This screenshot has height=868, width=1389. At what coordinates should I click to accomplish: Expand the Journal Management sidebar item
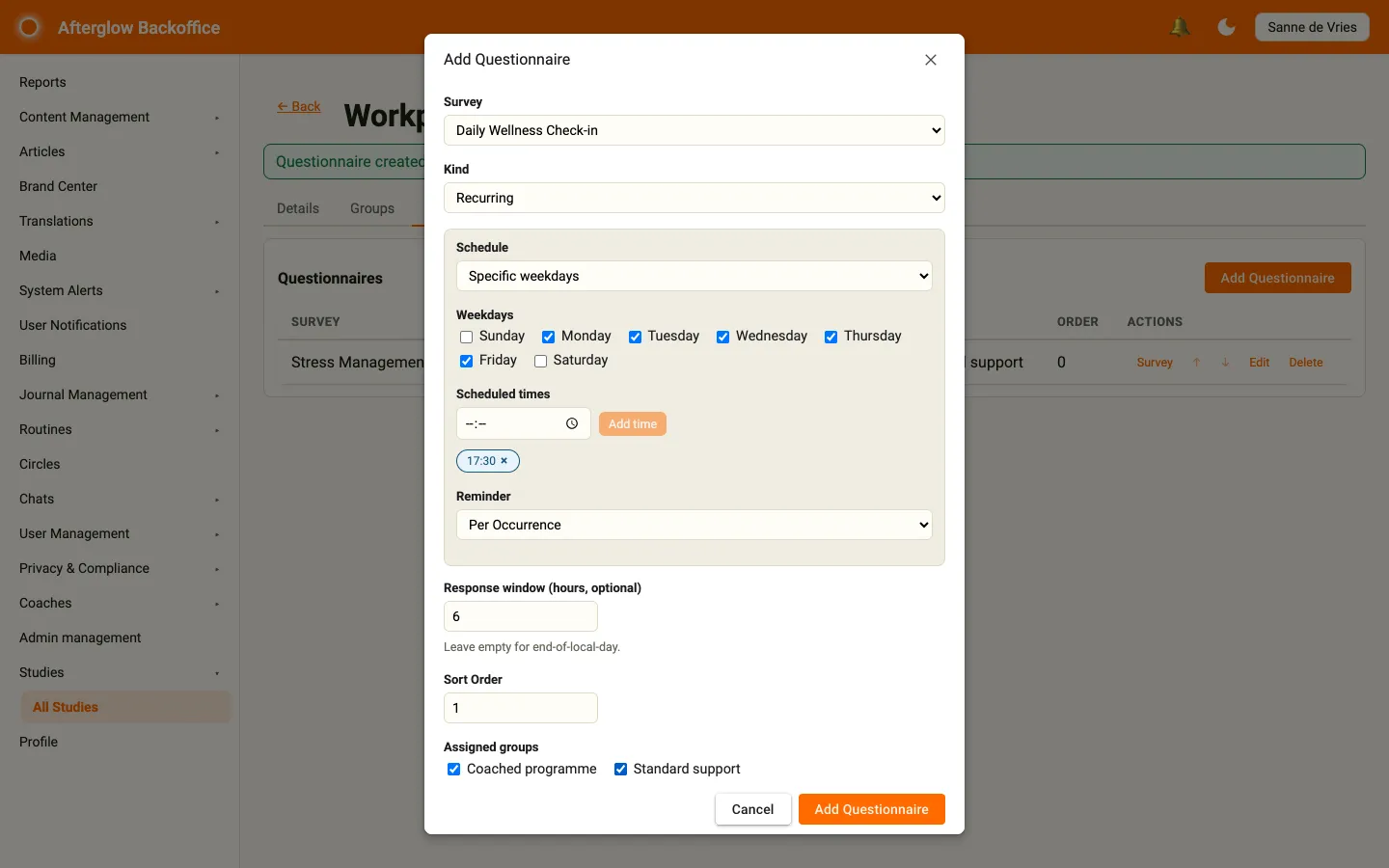point(120,394)
